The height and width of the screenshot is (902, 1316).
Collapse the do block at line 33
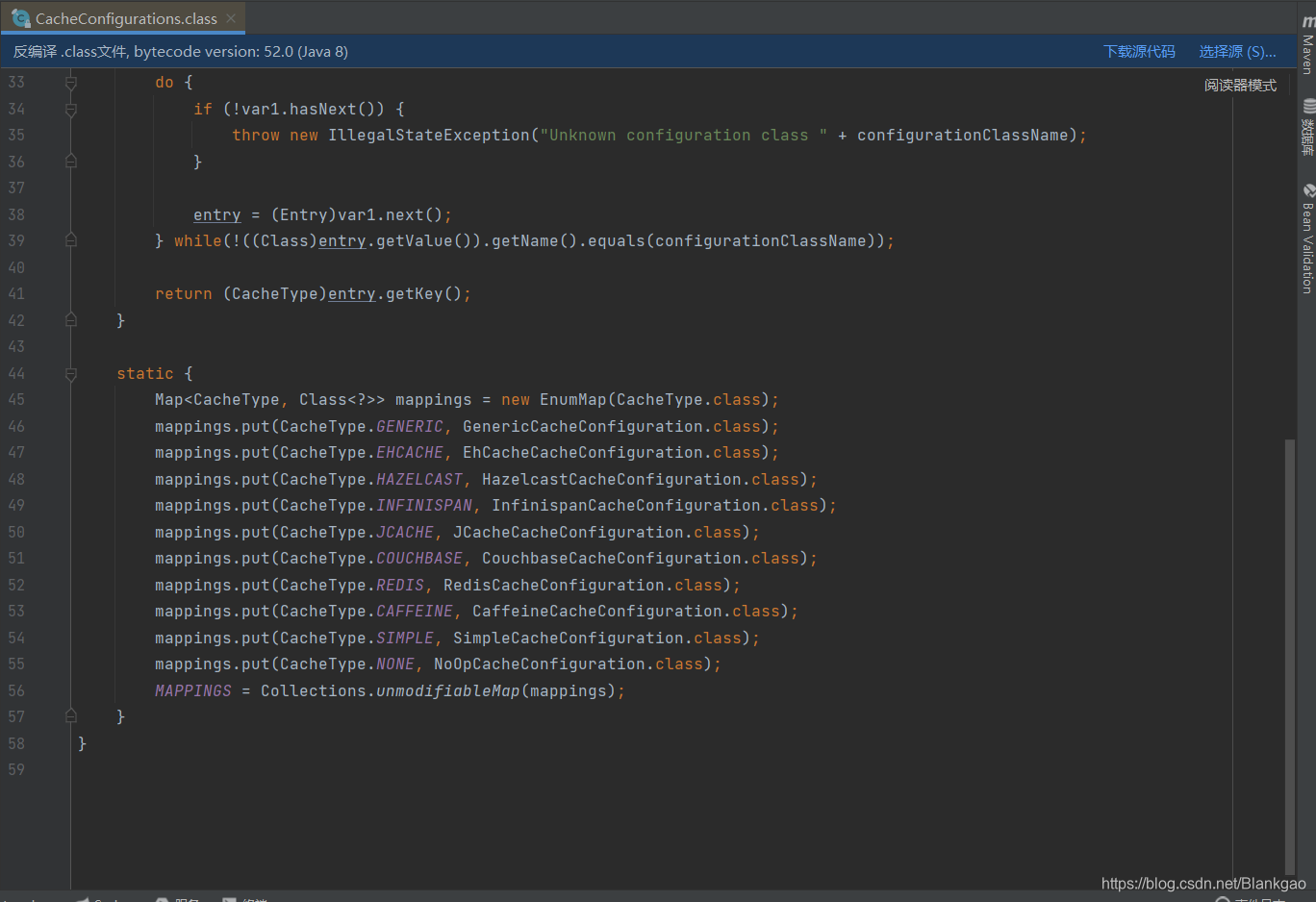point(70,83)
